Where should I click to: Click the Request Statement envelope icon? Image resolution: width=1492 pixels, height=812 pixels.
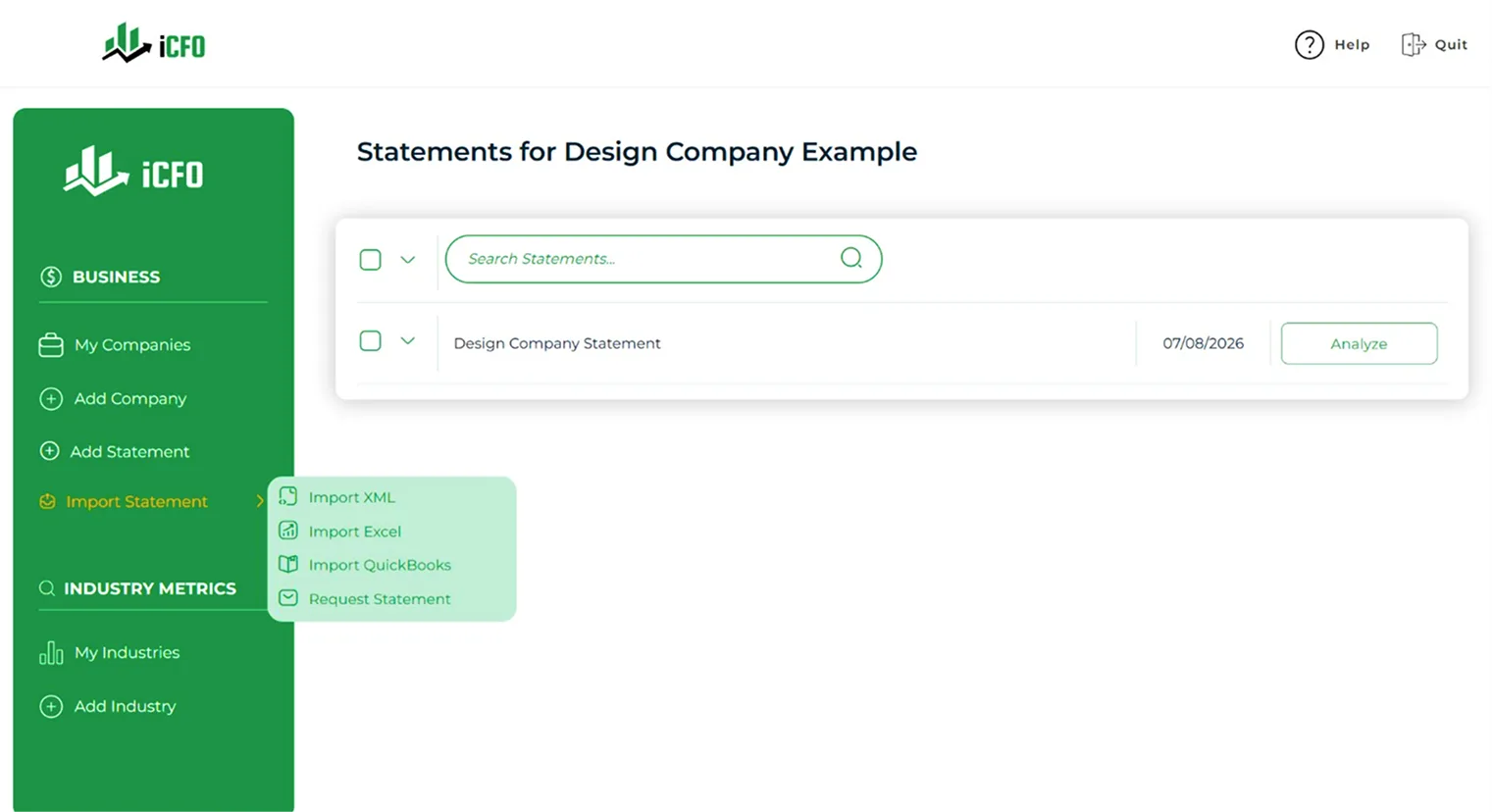pyautogui.click(x=287, y=598)
